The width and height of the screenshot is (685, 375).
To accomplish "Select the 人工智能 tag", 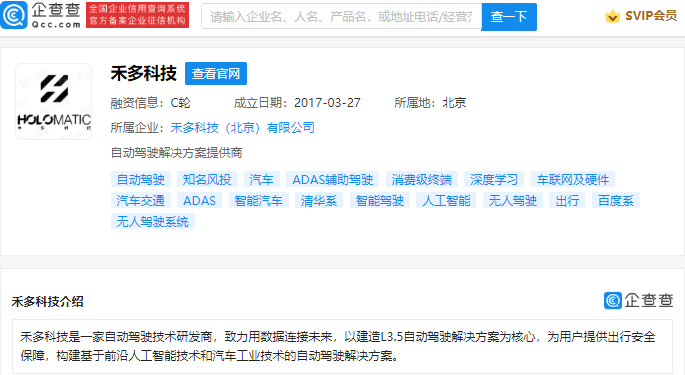I will (x=446, y=201).
